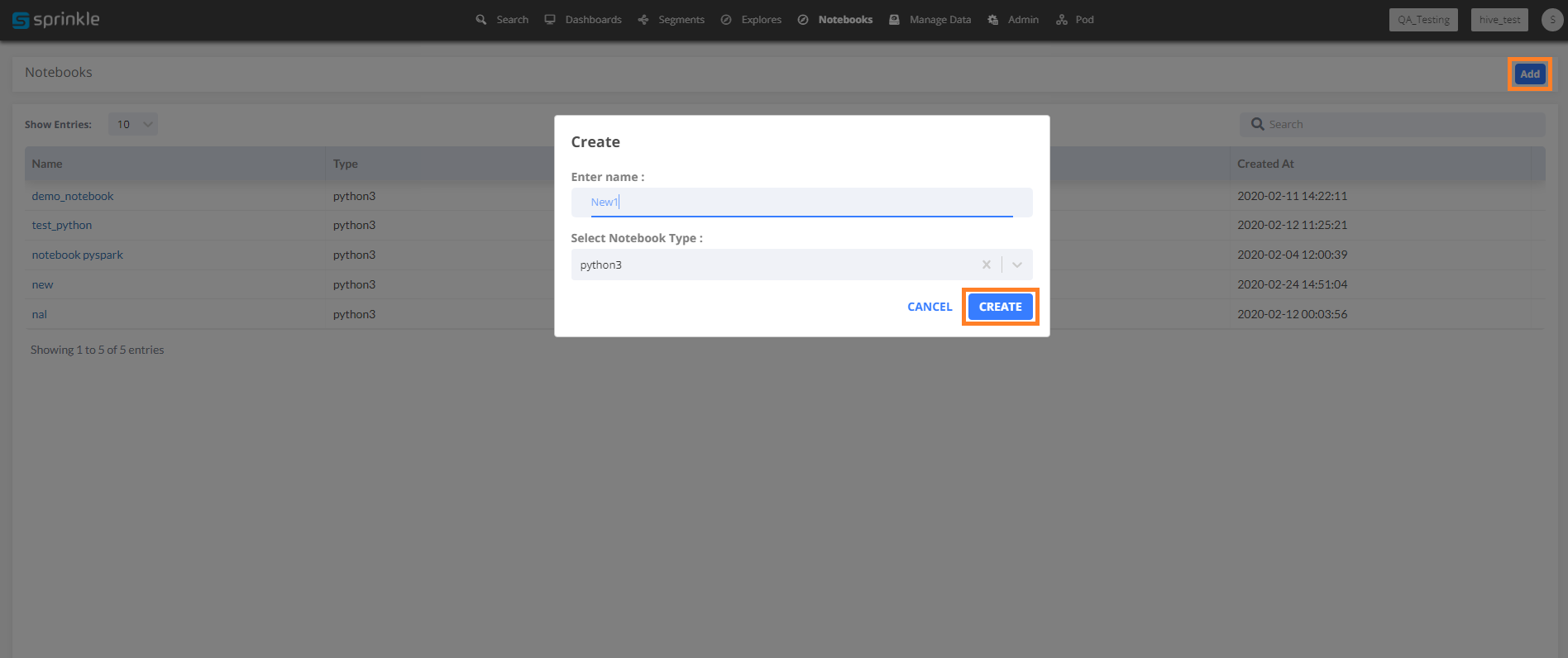
Task: Open the Show Entries dropdown
Action: click(133, 125)
